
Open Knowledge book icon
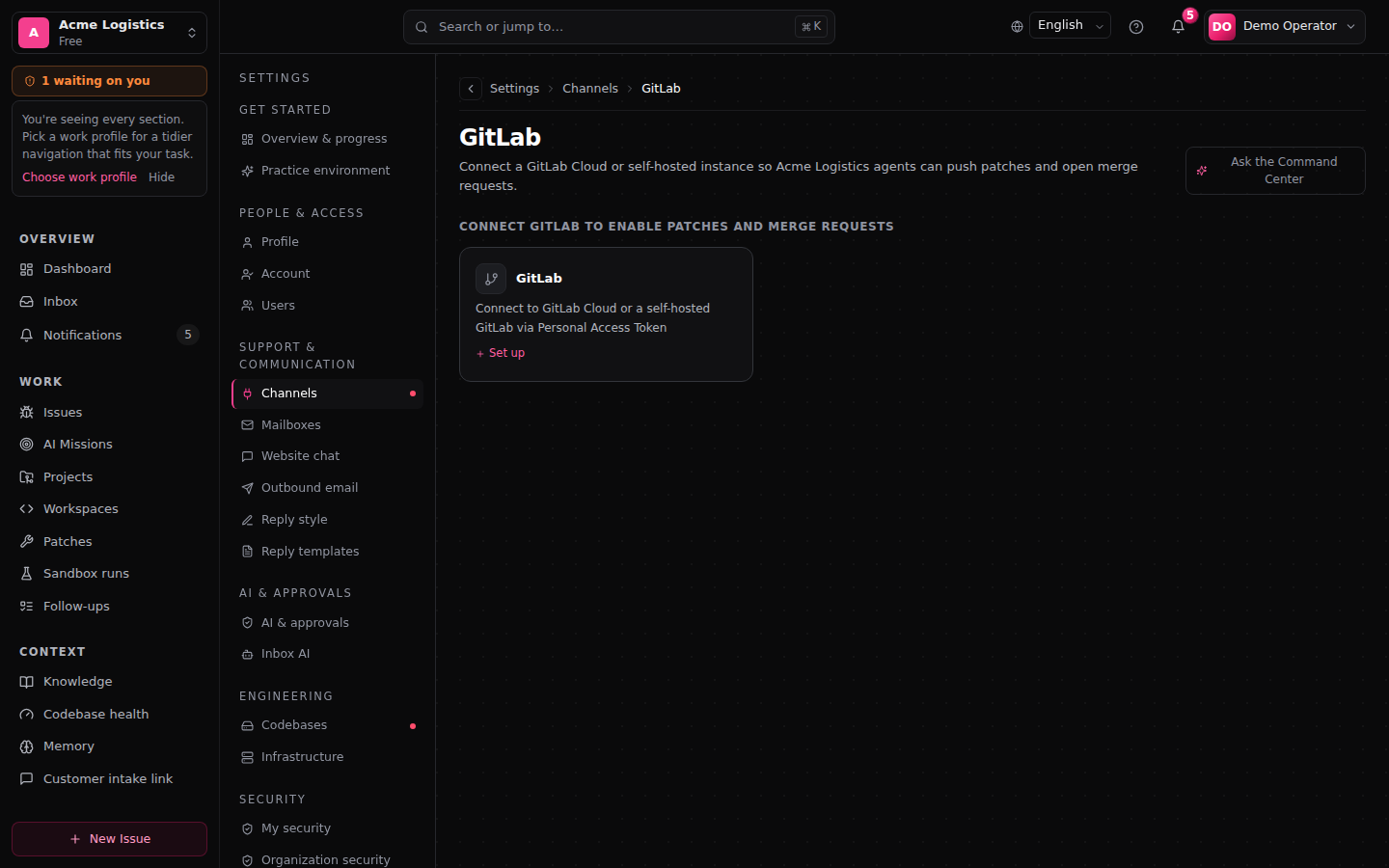(x=27, y=682)
